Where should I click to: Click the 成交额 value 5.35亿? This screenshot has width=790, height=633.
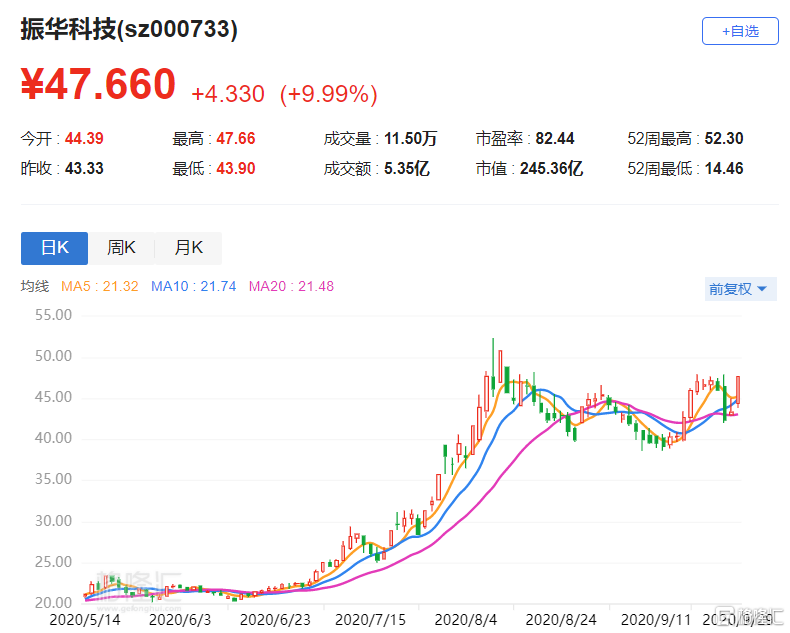(x=407, y=168)
